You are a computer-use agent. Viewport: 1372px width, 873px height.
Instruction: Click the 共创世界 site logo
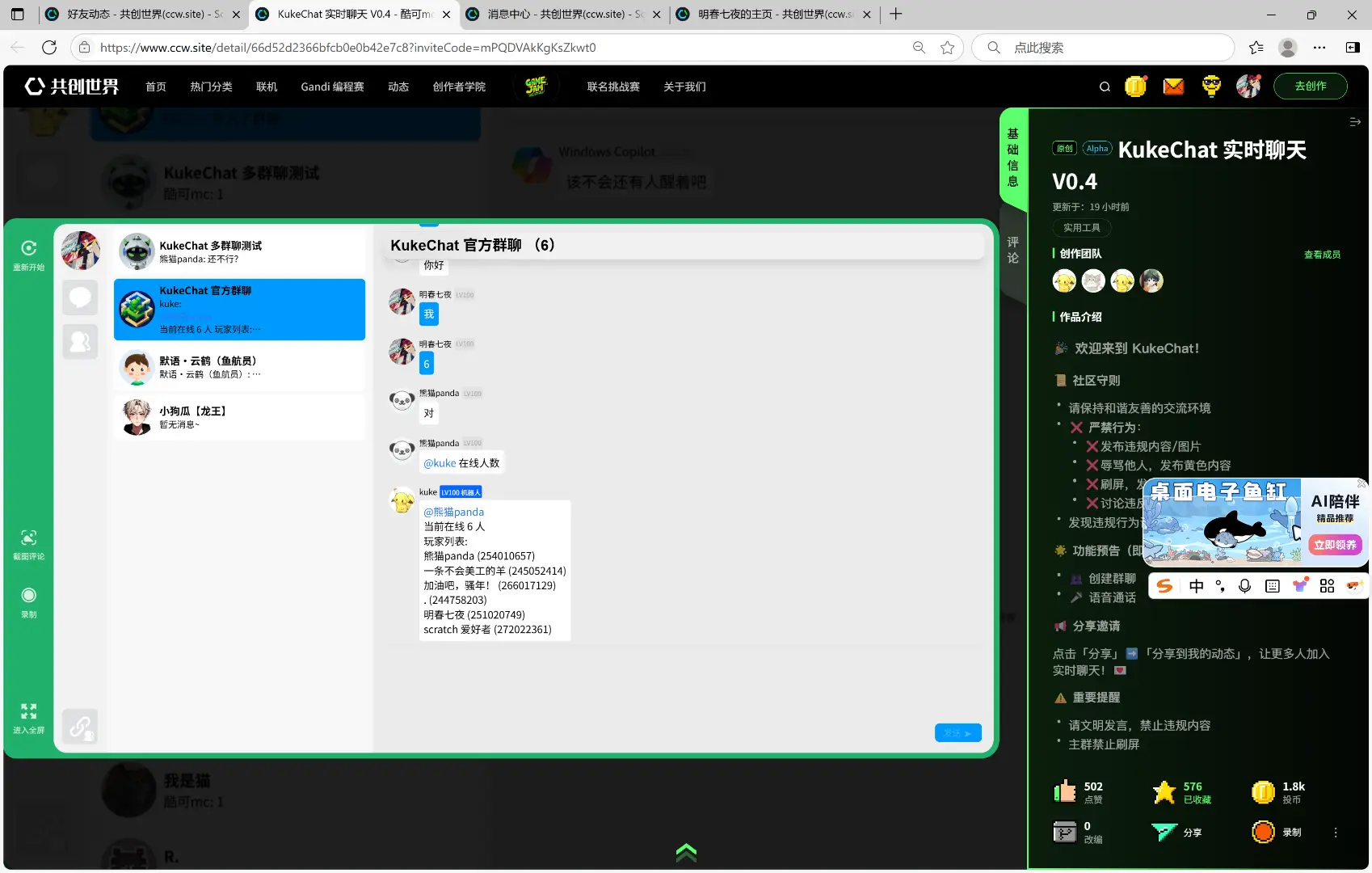[72, 86]
